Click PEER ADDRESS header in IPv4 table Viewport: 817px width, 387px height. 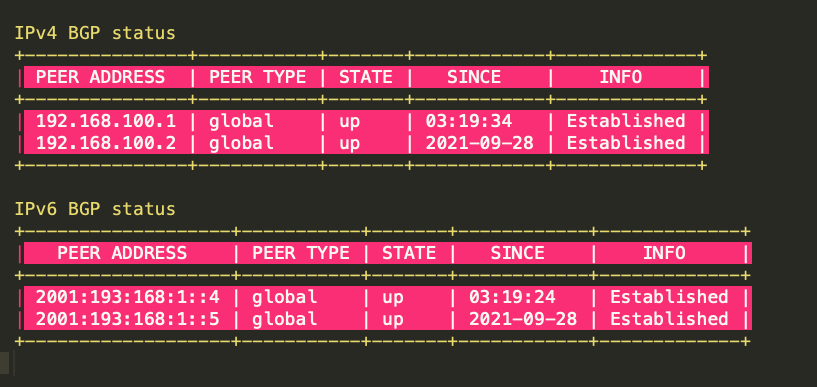100,77
